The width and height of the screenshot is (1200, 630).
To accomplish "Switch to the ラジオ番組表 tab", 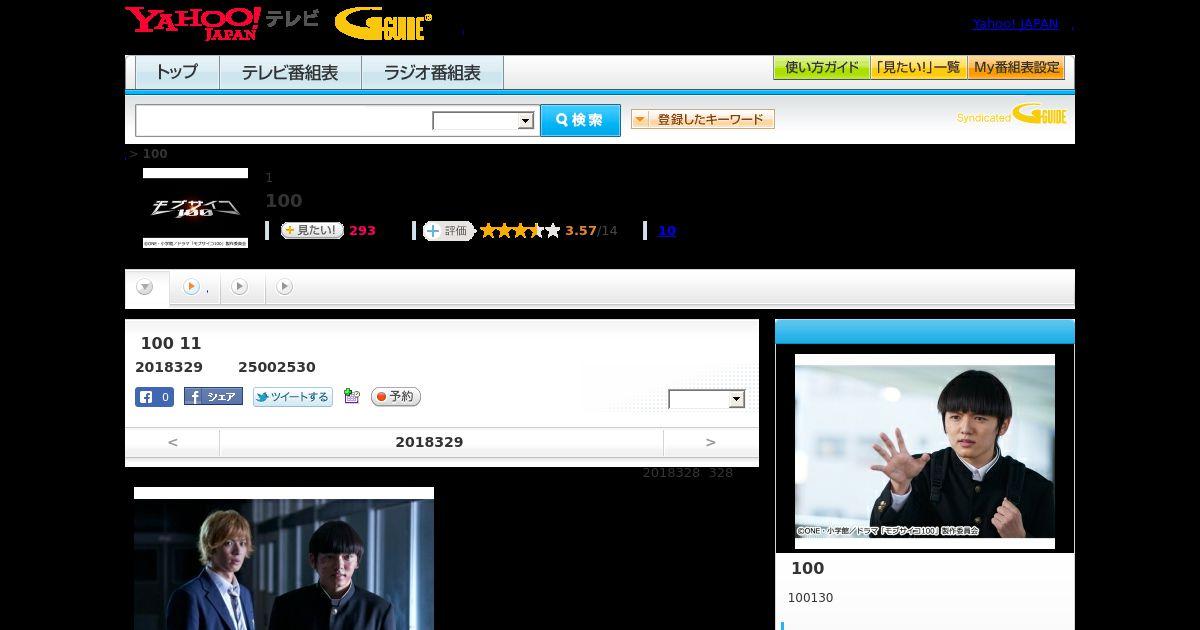I will click(x=432, y=72).
